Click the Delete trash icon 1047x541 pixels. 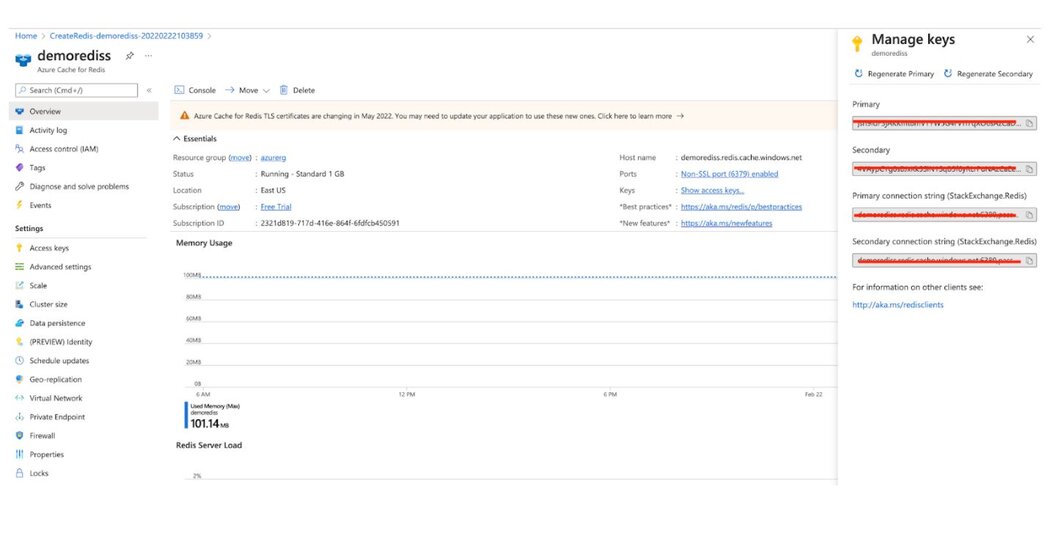point(284,90)
